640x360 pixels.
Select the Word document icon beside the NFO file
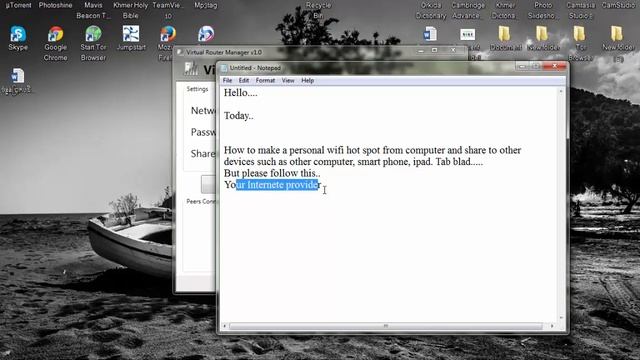coord(430,34)
